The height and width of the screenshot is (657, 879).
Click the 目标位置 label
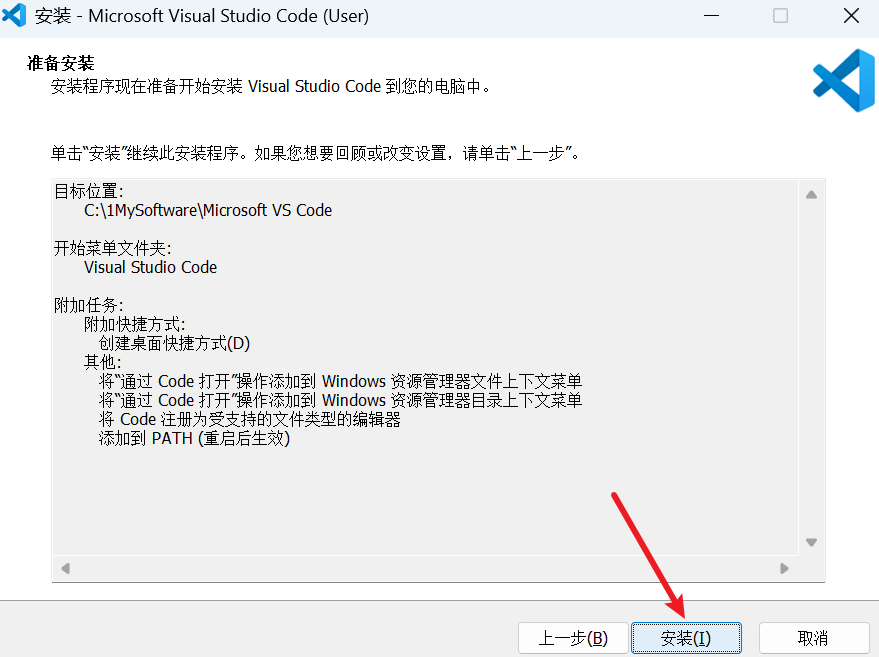tap(89, 191)
